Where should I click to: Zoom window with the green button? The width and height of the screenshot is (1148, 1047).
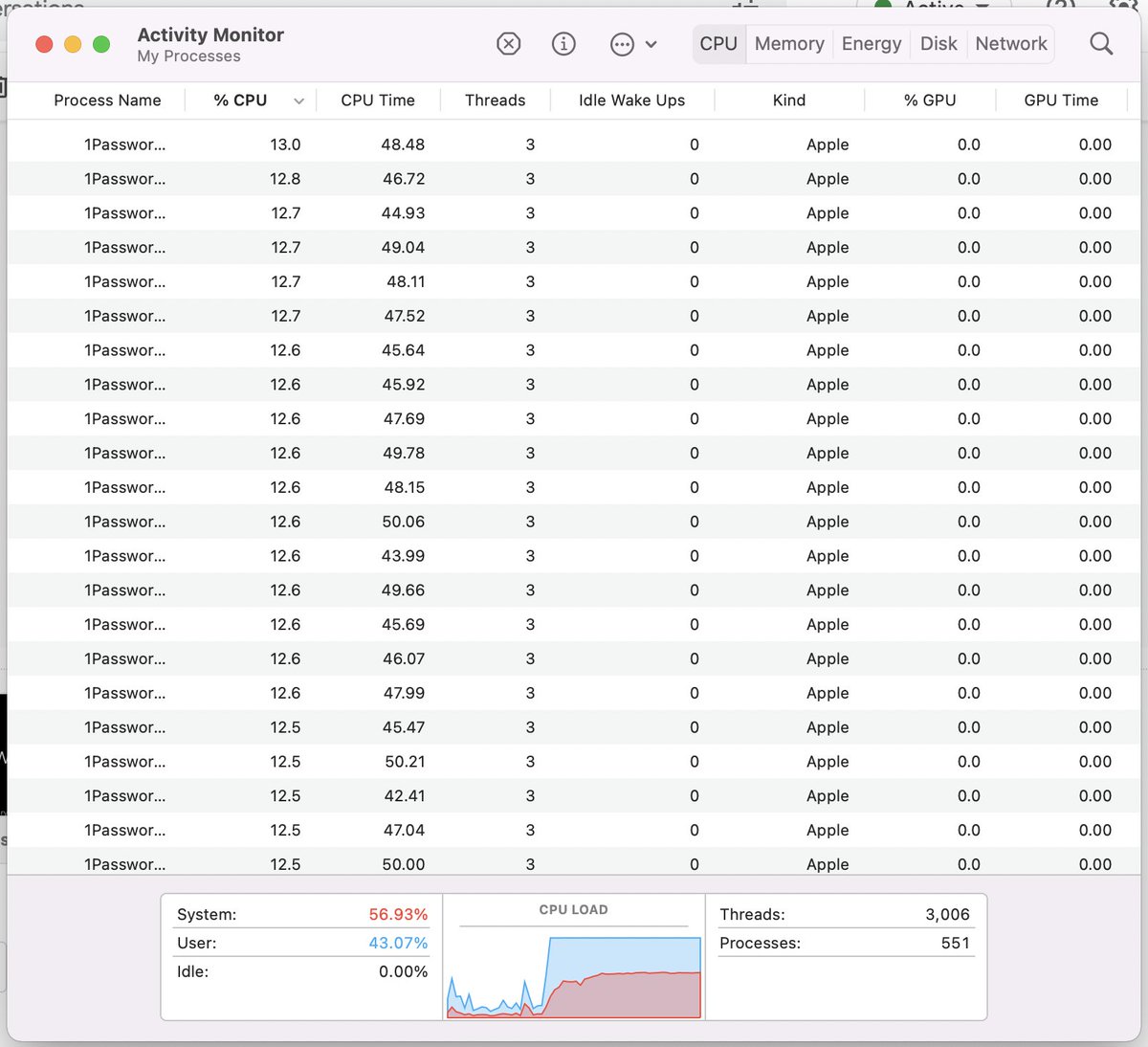coord(101,44)
